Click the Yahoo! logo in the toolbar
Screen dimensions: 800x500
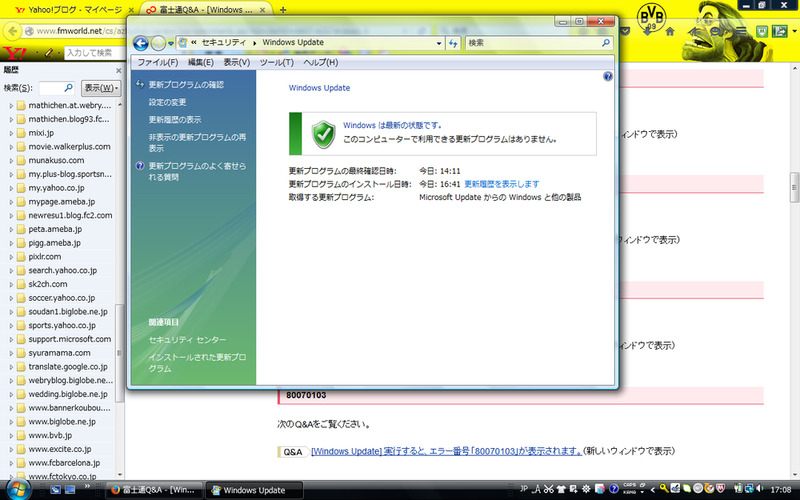pos(14,53)
